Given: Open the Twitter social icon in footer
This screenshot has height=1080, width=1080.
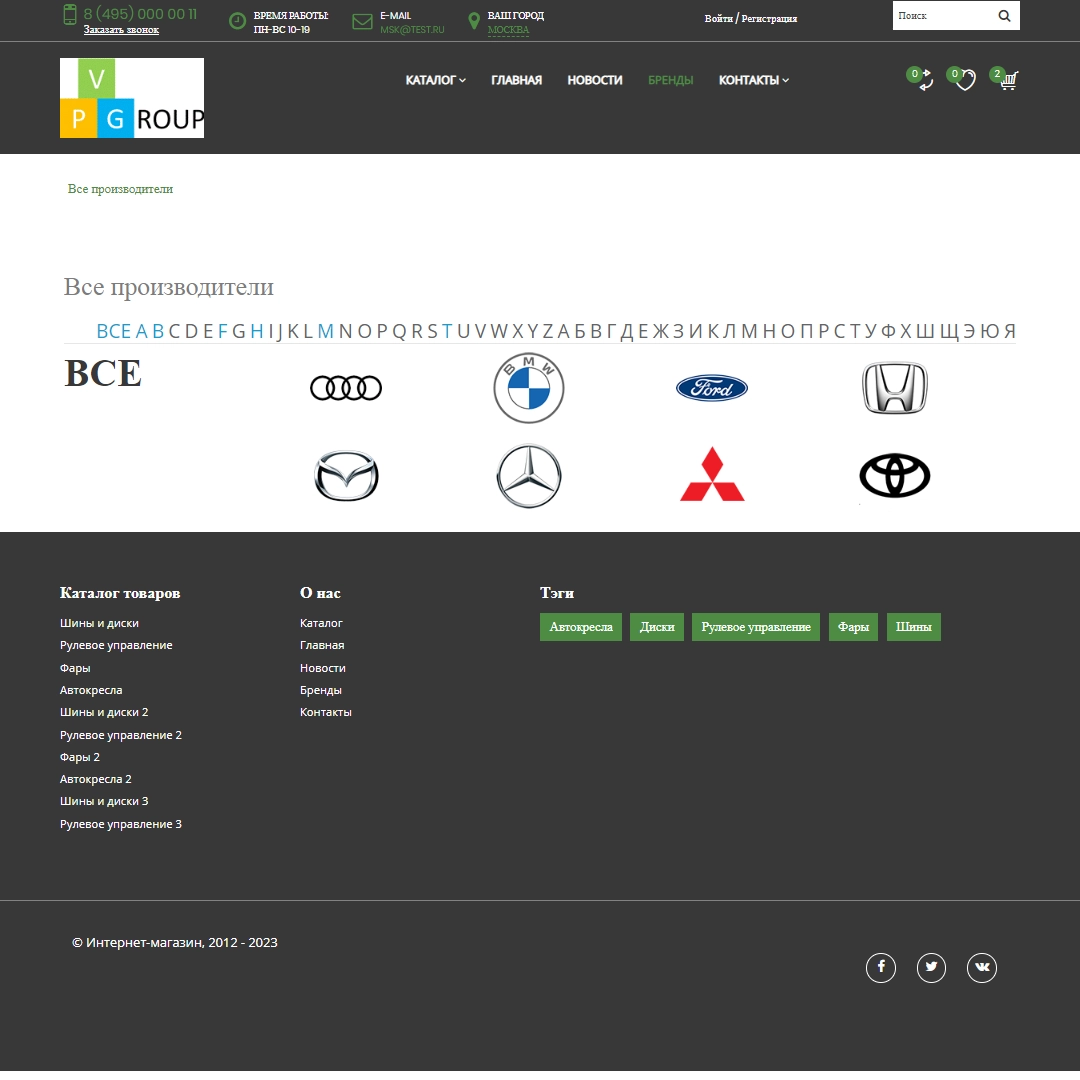Looking at the screenshot, I should tap(931, 967).
